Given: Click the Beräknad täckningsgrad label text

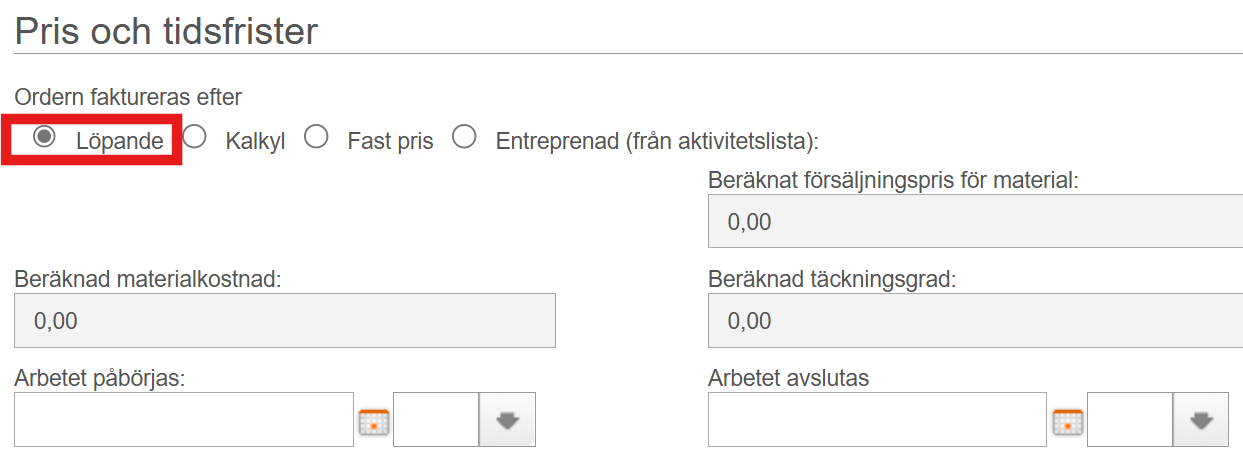Looking at the screenshot, I should click(832, 279).
